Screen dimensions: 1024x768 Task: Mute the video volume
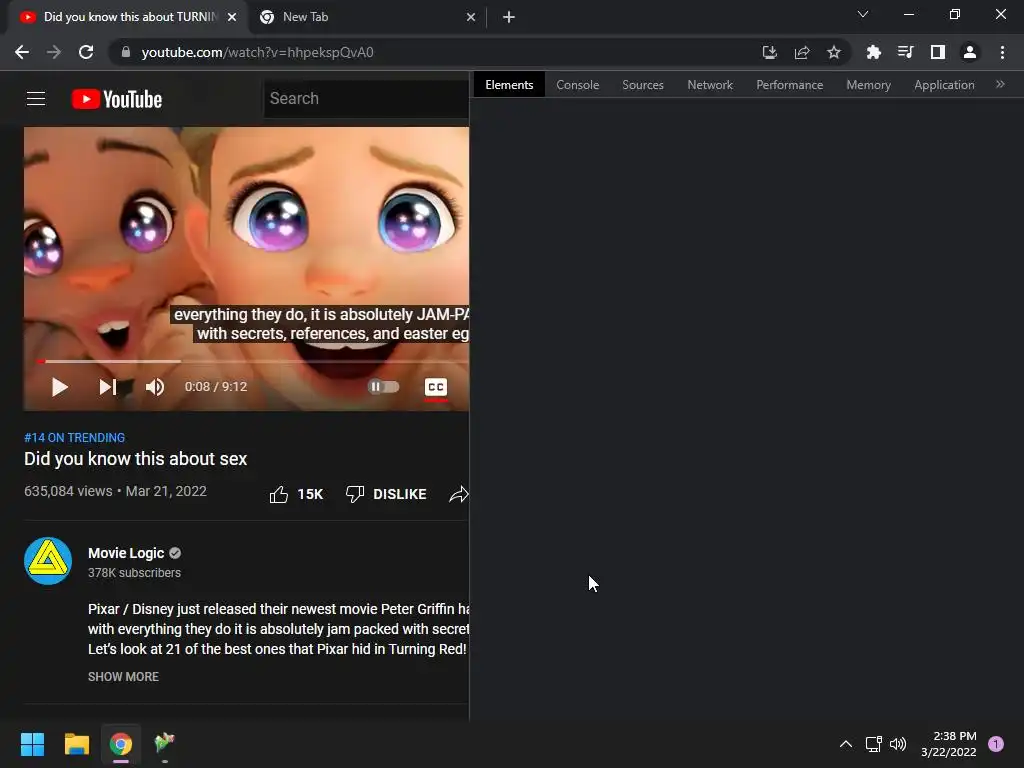click(x=155, y=387)
